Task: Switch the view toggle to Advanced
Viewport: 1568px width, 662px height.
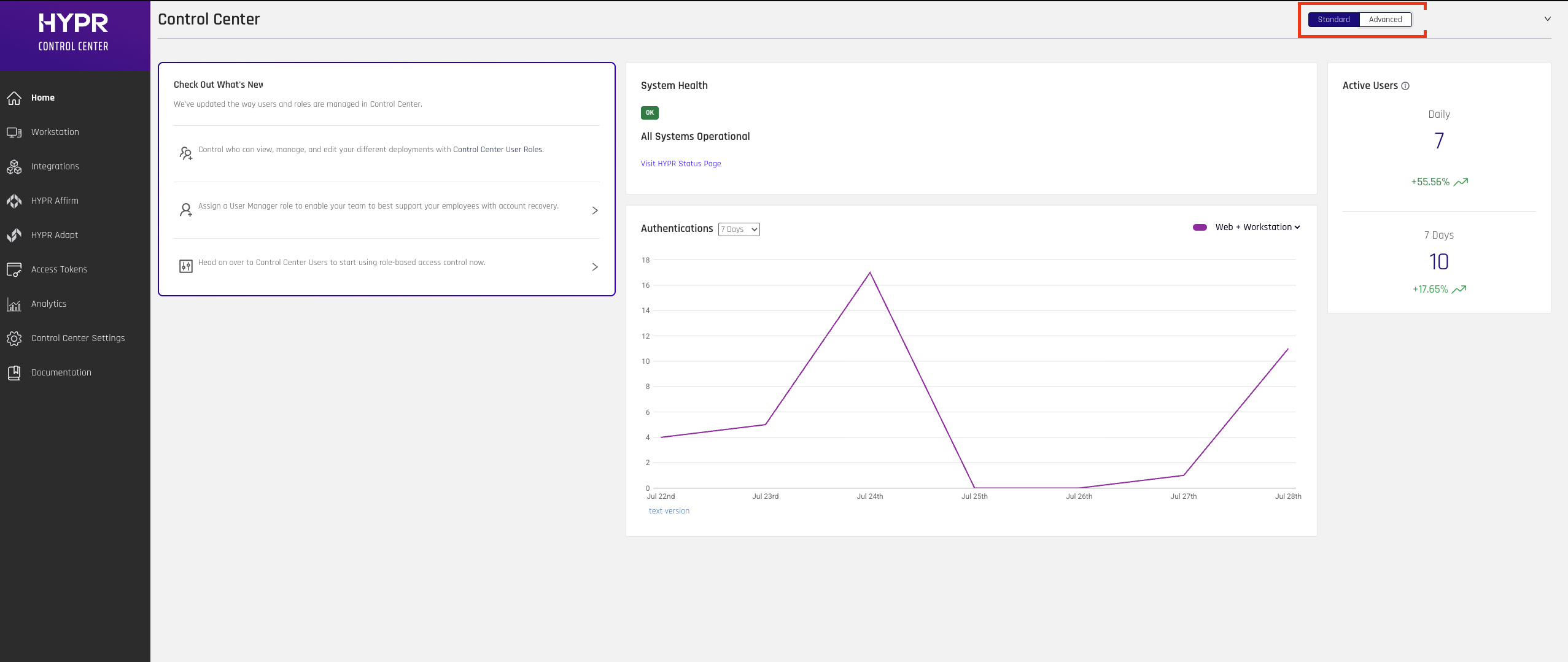Action: [1385, 20]
